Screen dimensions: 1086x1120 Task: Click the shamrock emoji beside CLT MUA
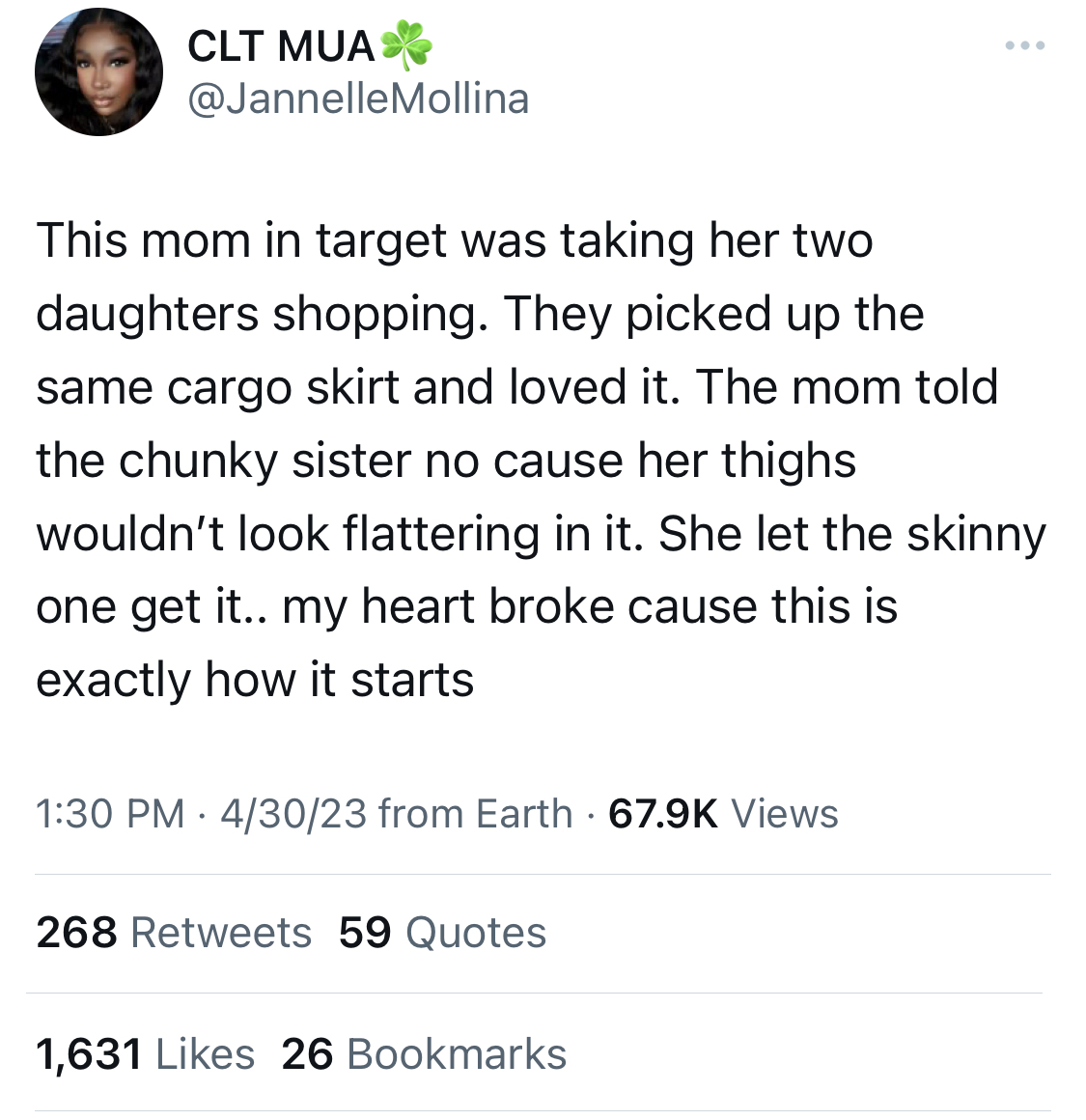coord(406,45)
